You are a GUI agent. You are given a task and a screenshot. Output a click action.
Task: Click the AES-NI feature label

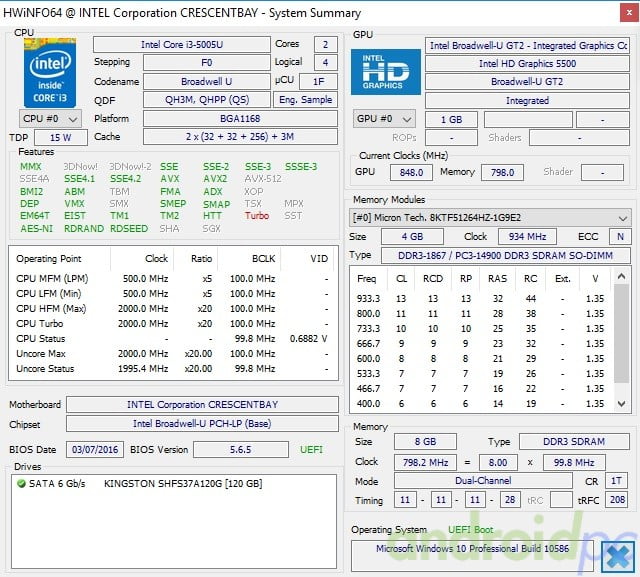[36, 229]
